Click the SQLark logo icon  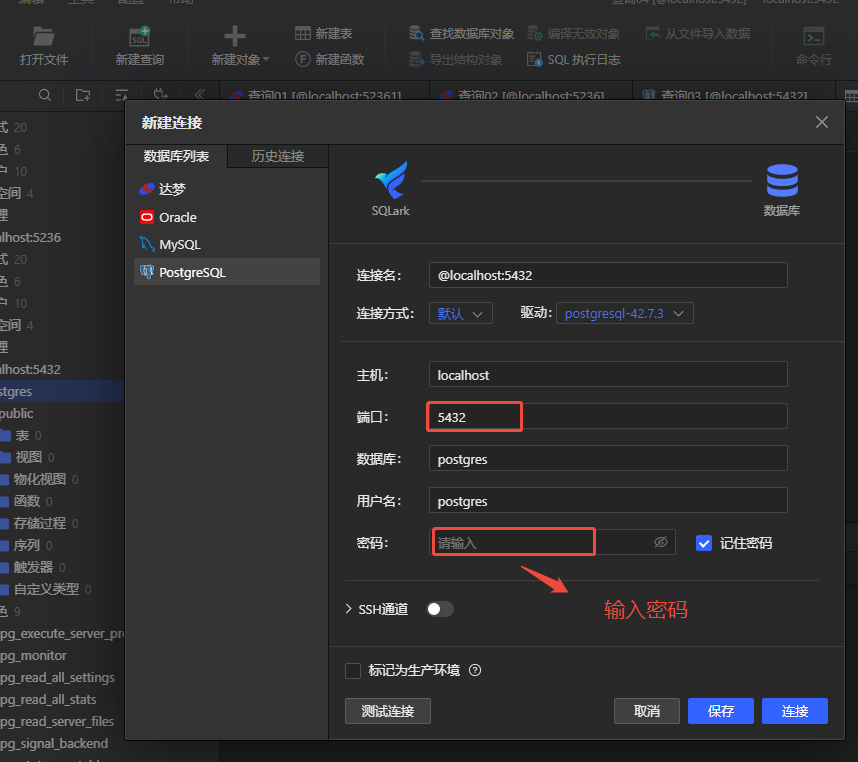[391, 181]
